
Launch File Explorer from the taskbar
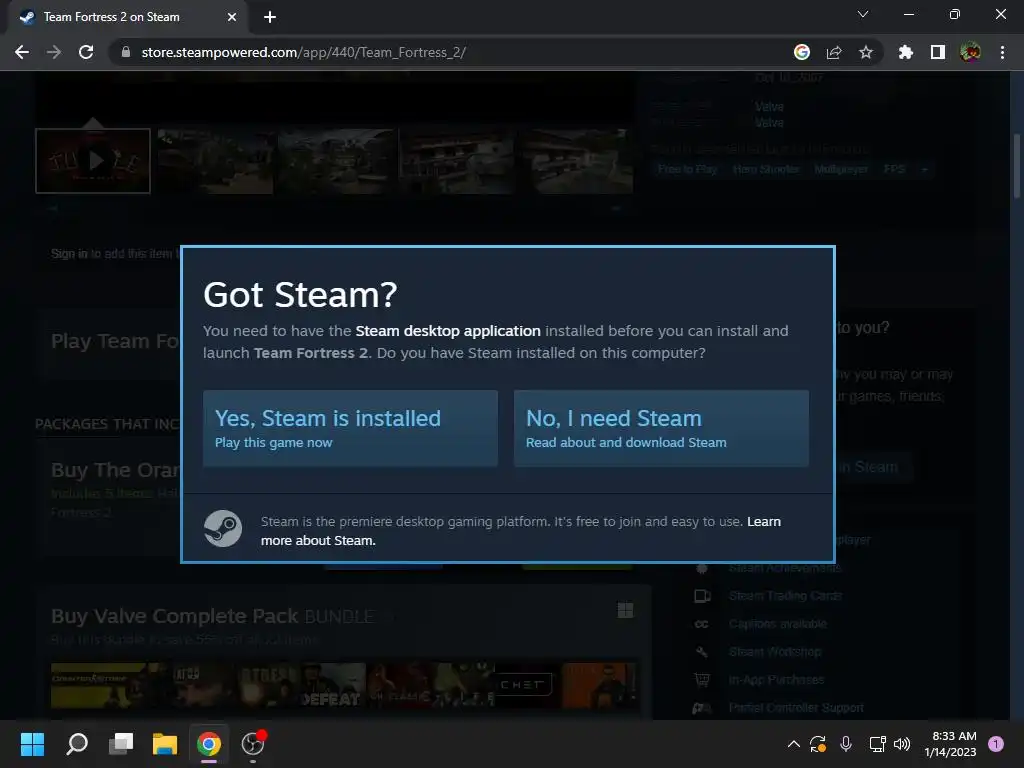click(165, 744)
